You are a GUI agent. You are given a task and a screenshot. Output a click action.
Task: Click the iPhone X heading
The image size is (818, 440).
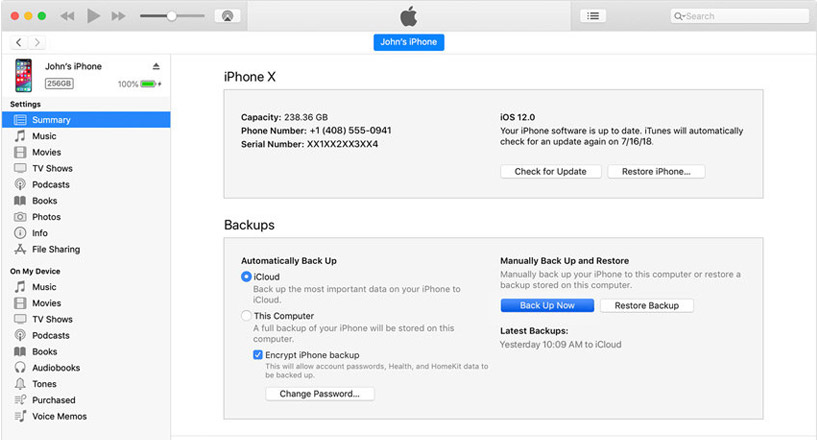[x=250, y=77]
